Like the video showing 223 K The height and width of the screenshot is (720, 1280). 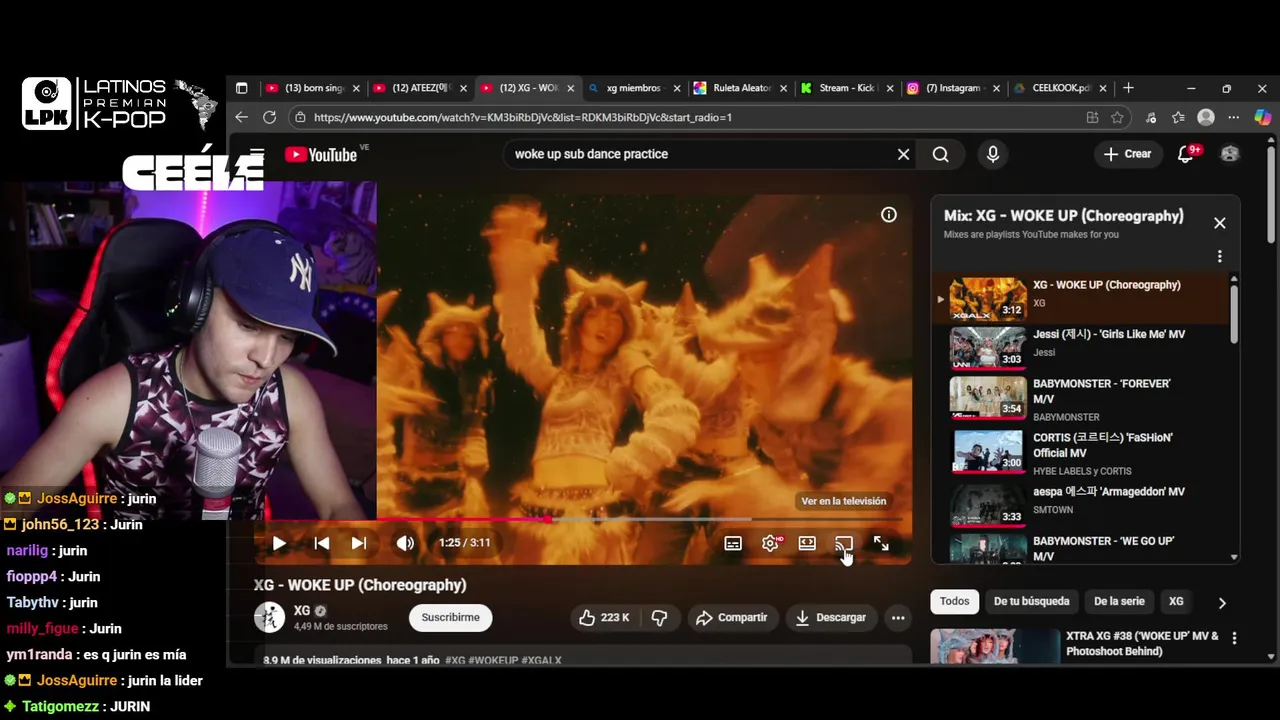[604, 618]
